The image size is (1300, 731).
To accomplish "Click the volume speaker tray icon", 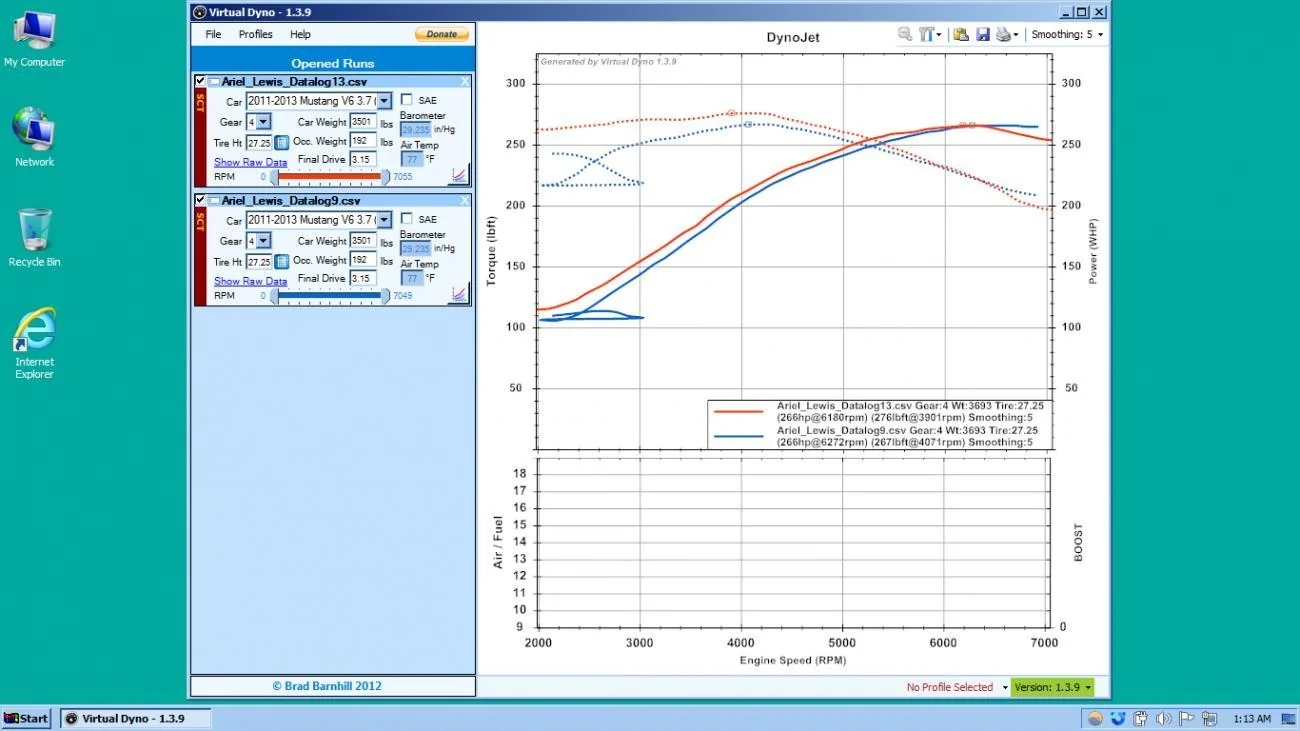I will [x=1163, y=718].
